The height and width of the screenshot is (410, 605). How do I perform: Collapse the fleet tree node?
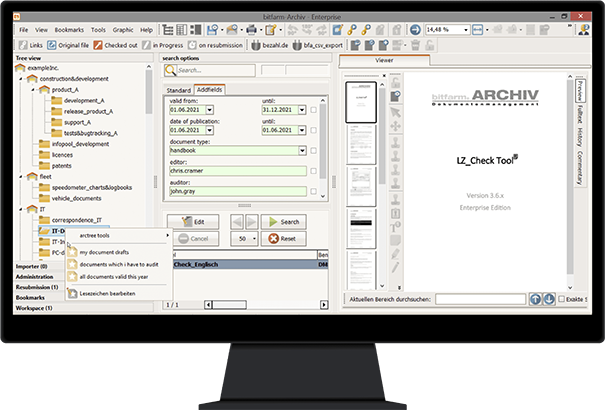(21, 177)
